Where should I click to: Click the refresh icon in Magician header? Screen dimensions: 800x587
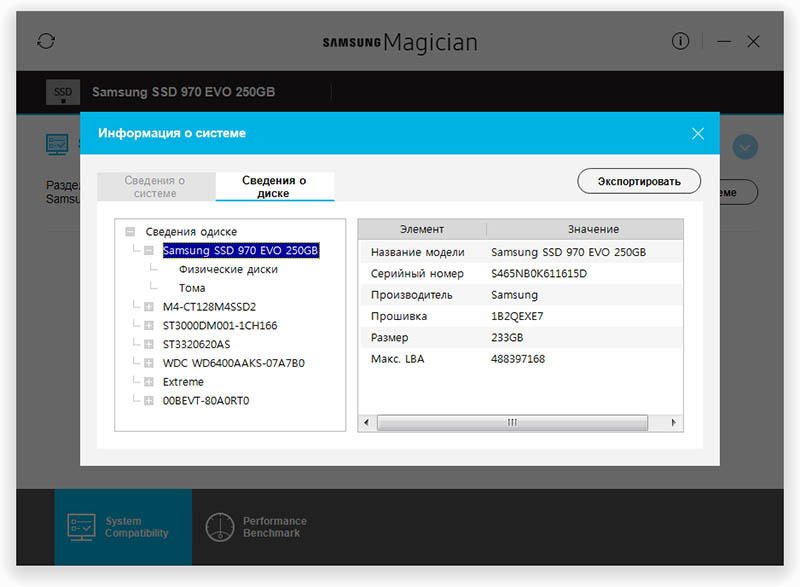(46, 41)
